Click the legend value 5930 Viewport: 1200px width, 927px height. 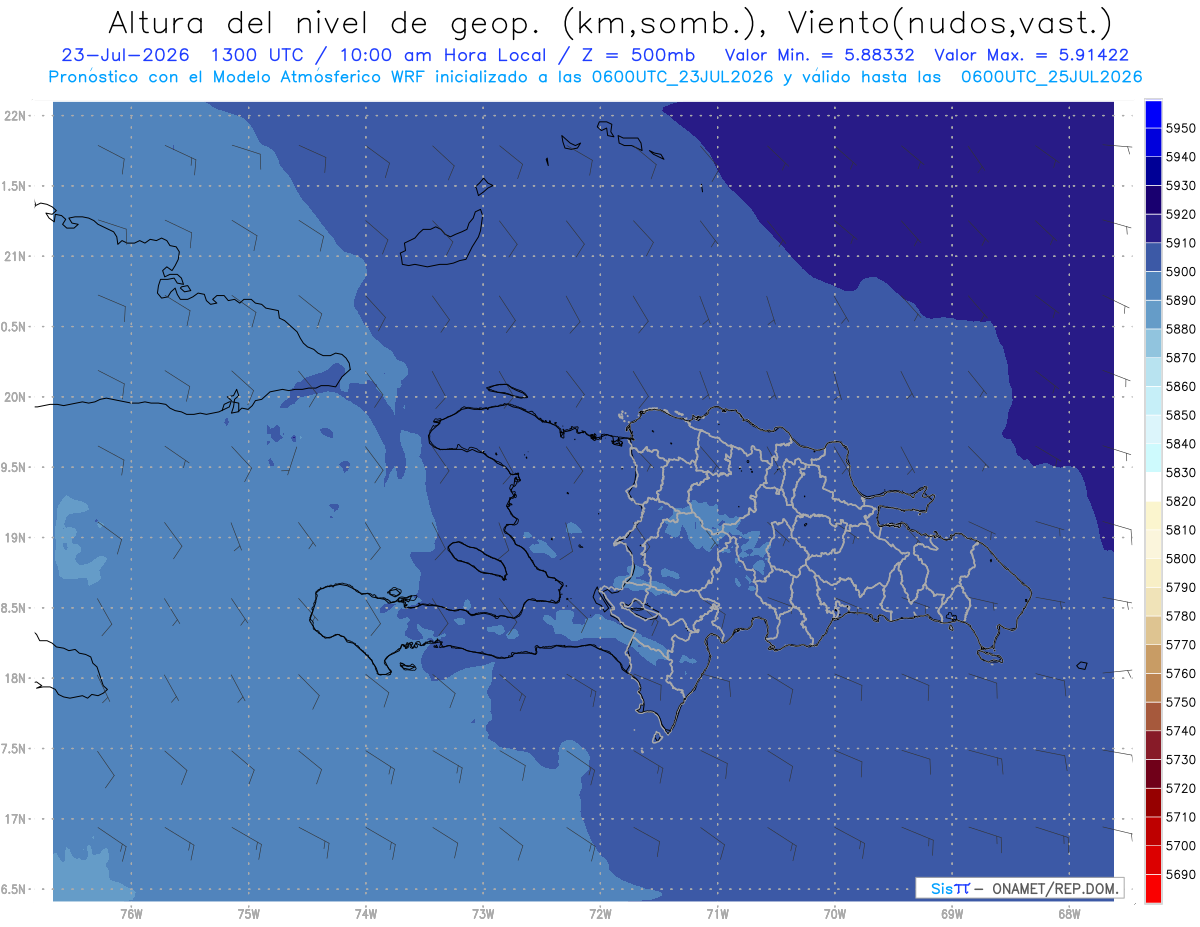[1180, 185]
